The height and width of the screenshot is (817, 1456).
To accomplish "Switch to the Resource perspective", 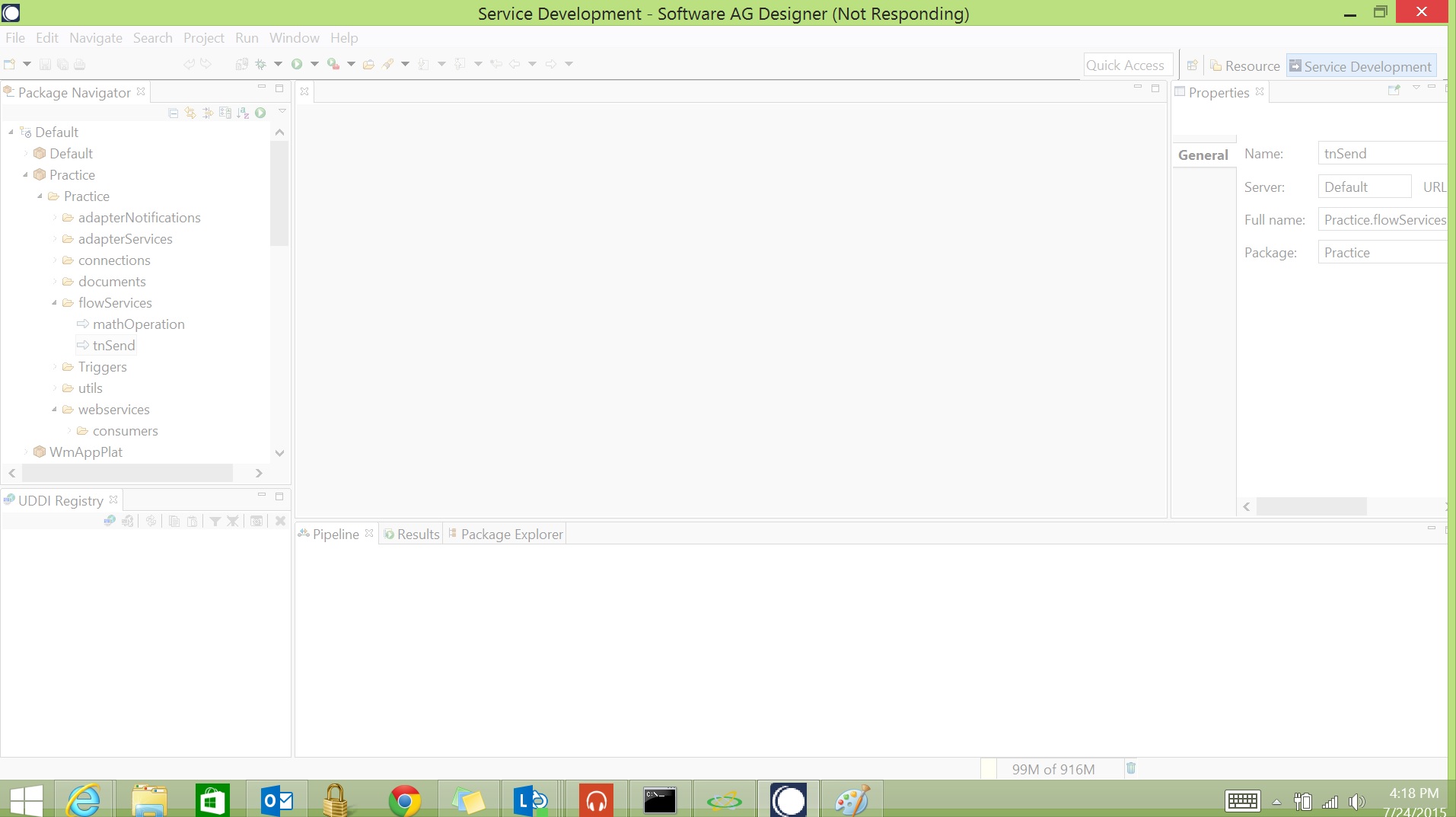I will pyautogui.click(x=1245, y=66).
